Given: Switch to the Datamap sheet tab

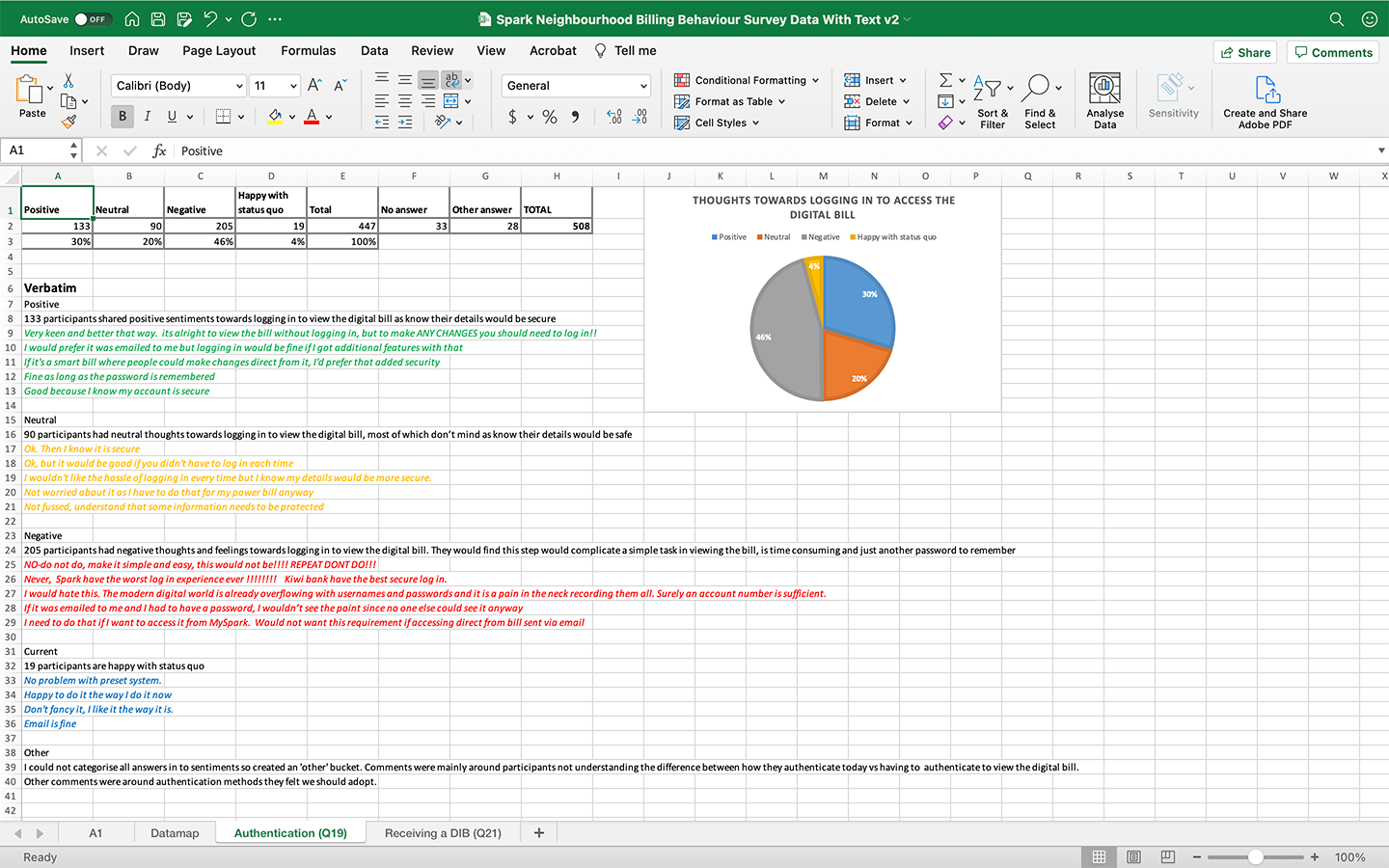Looking at the screenshot, I should [175, 832].
